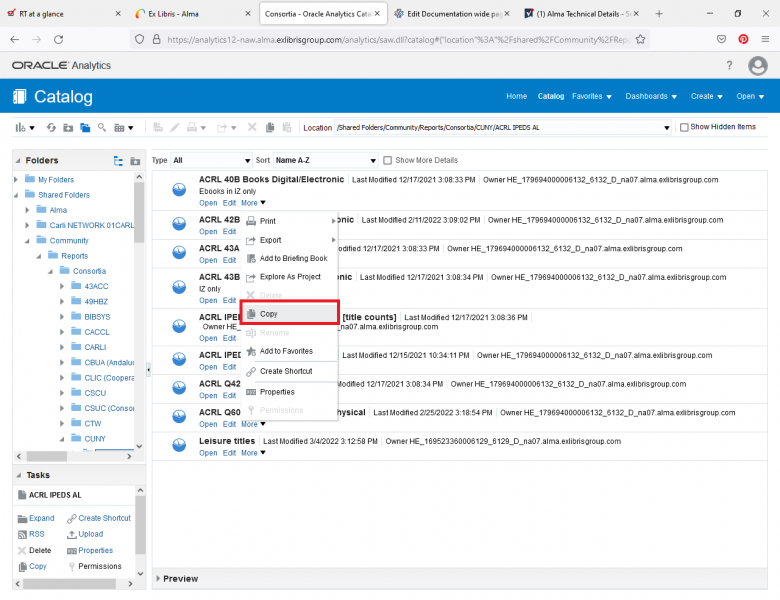The width and height of the screenshot is (780, 600).
Task: Switch to Ex Libris - Alma browser tab
Action: point(193,14)
